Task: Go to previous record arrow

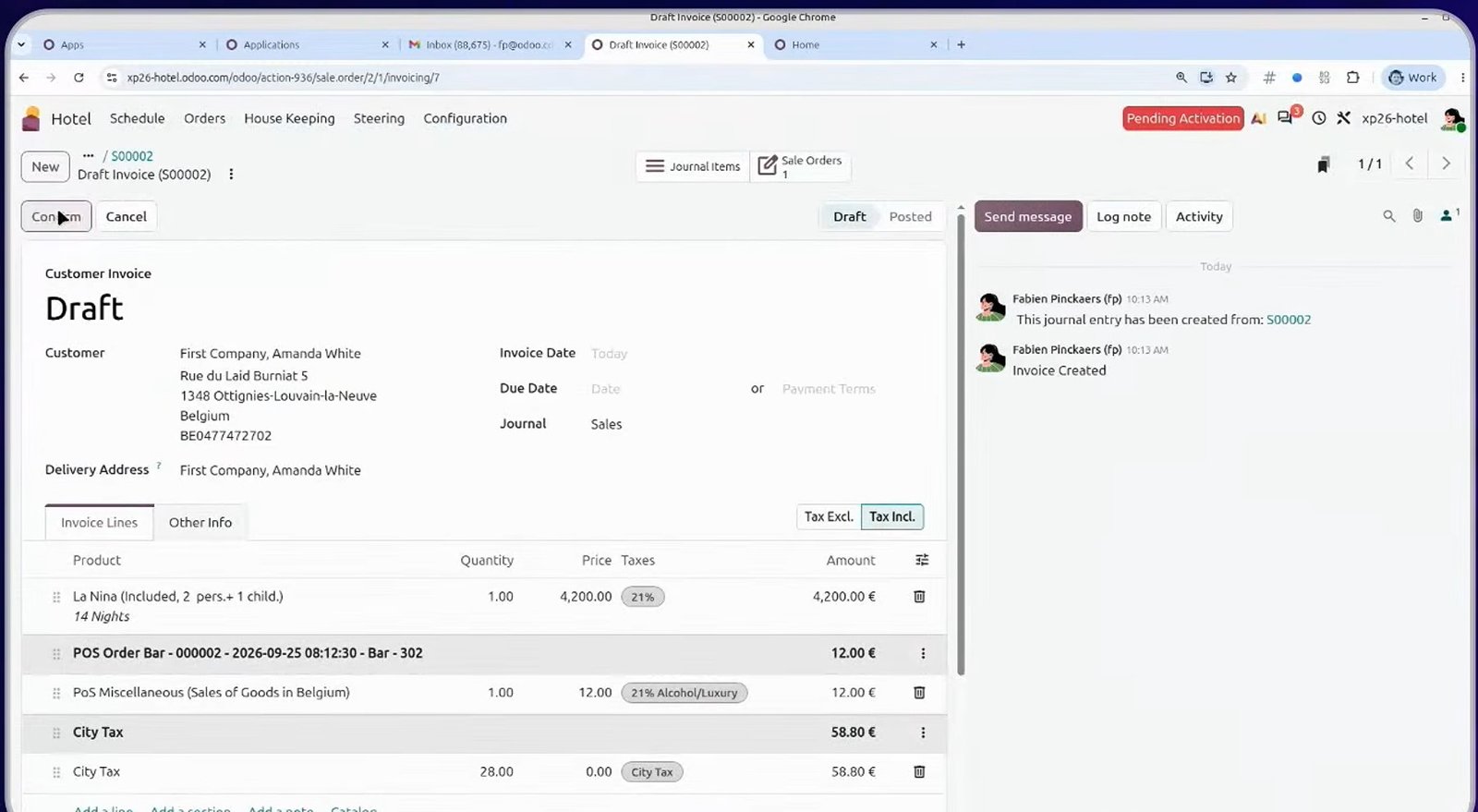Action: point(1410,164)
